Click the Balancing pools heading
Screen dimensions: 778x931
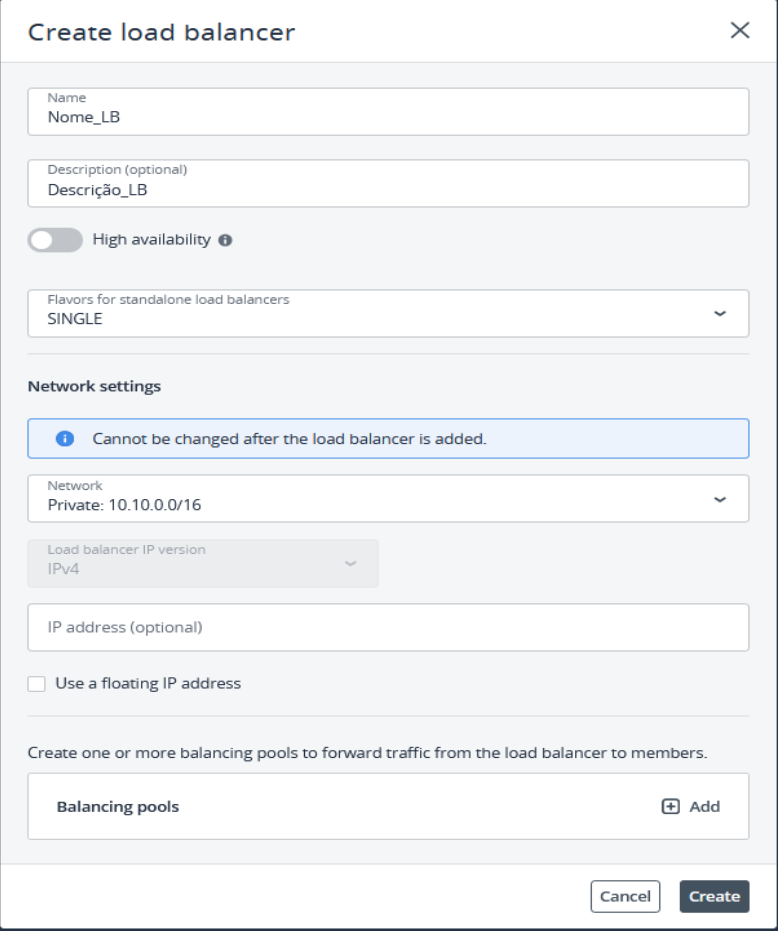coord(118,806)
